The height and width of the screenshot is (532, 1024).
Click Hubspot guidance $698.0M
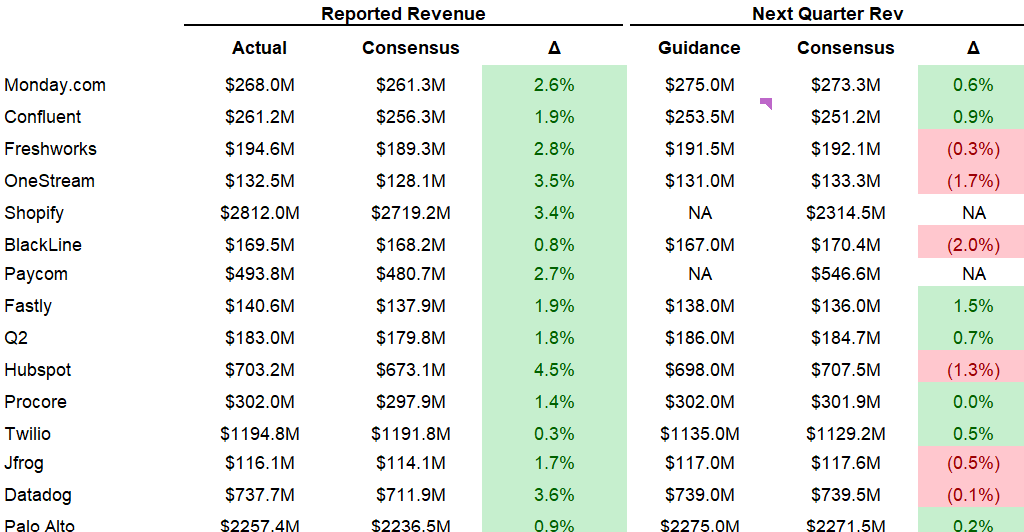click(x=699, y=370)
